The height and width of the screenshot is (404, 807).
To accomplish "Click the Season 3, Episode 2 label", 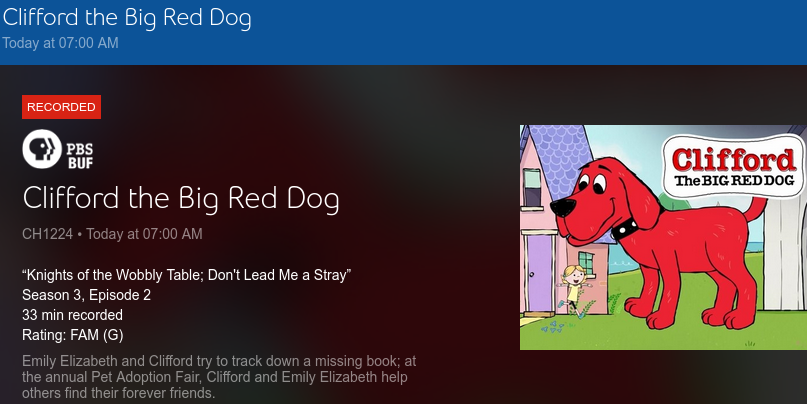I will coord(86,295).
